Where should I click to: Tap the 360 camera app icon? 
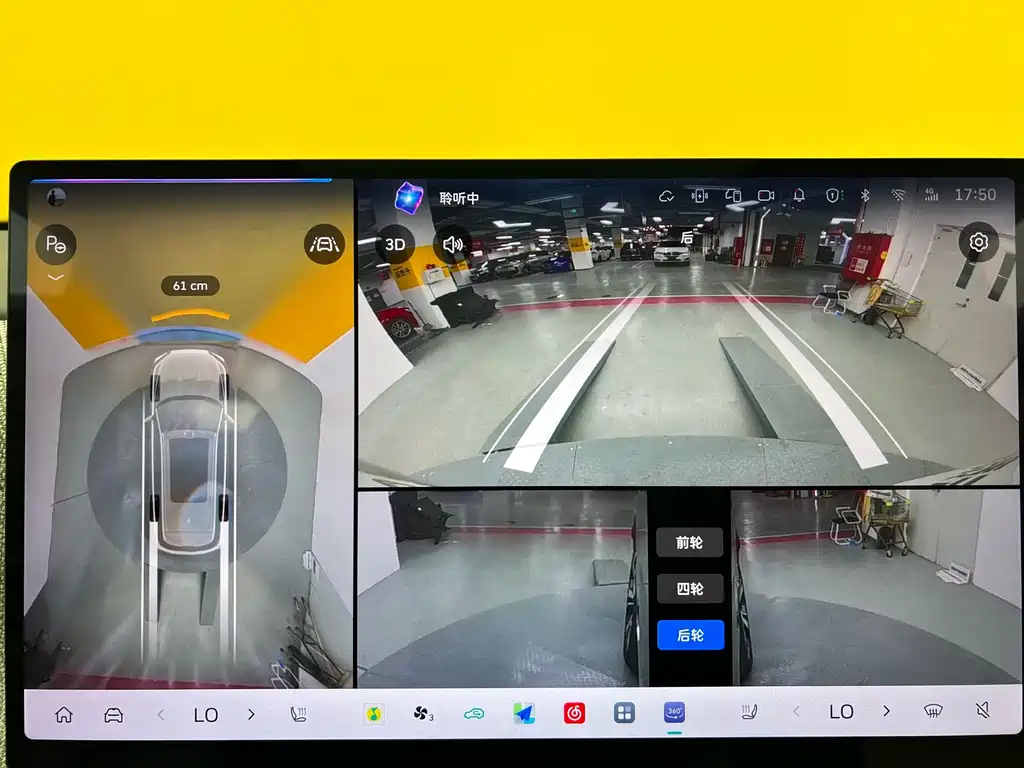[675, 712]
